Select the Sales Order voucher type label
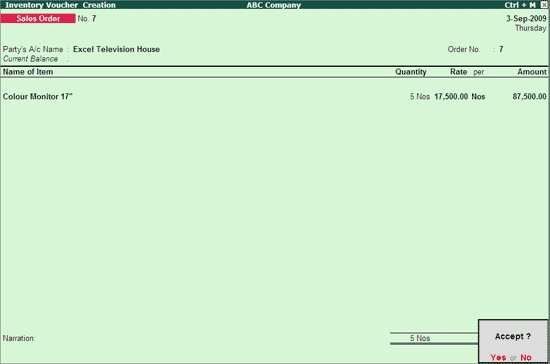 [x=38, y=19]
